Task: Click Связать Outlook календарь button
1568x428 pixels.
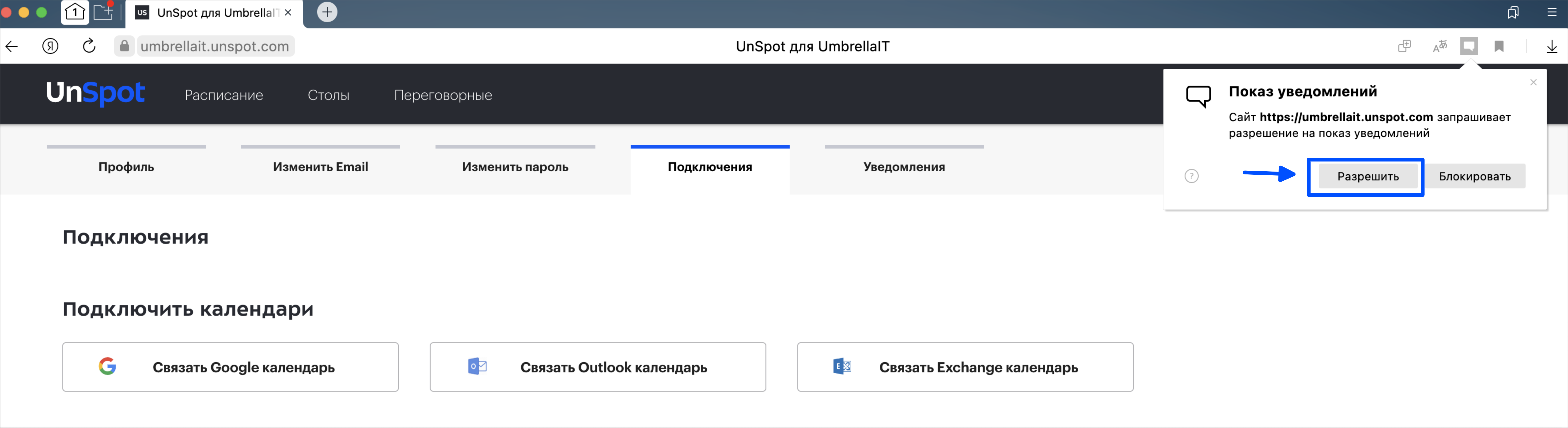Action: [x=598, y=367]
